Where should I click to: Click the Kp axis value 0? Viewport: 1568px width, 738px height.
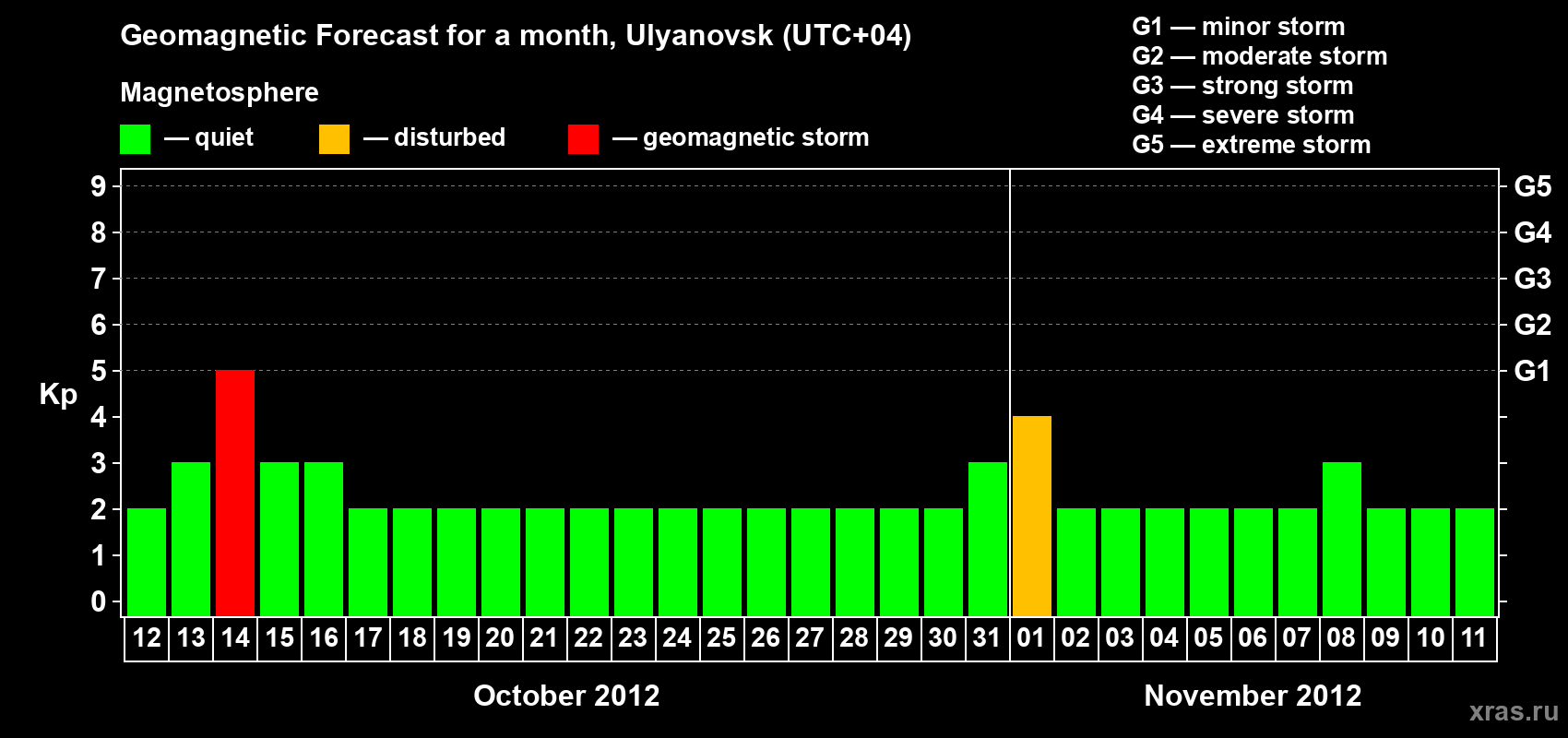coord(98,601)
